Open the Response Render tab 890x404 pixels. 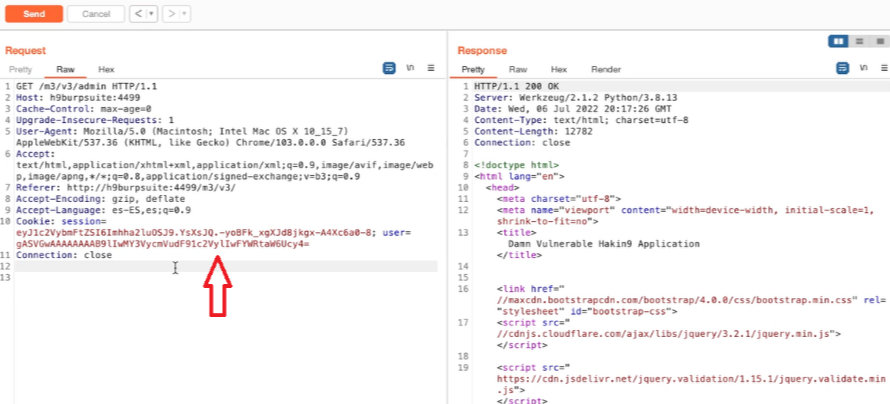pos(606,69)
